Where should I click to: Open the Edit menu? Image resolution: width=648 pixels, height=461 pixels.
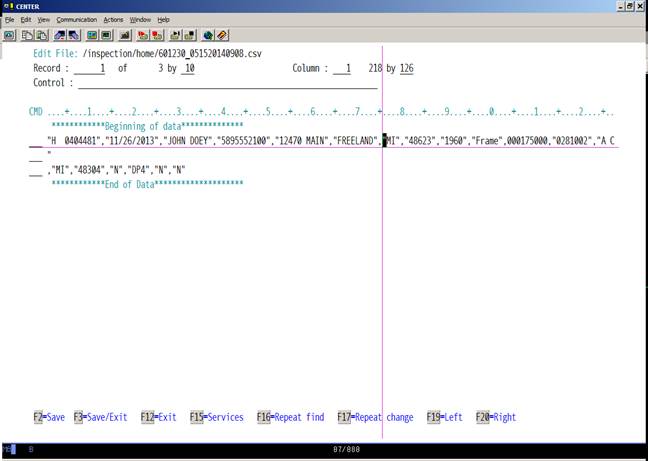pos(26,20)
